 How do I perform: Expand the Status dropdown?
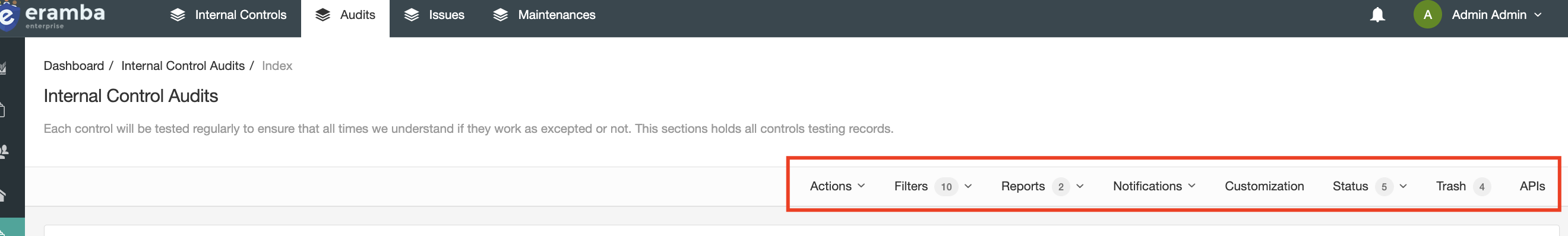(1370, 186)
